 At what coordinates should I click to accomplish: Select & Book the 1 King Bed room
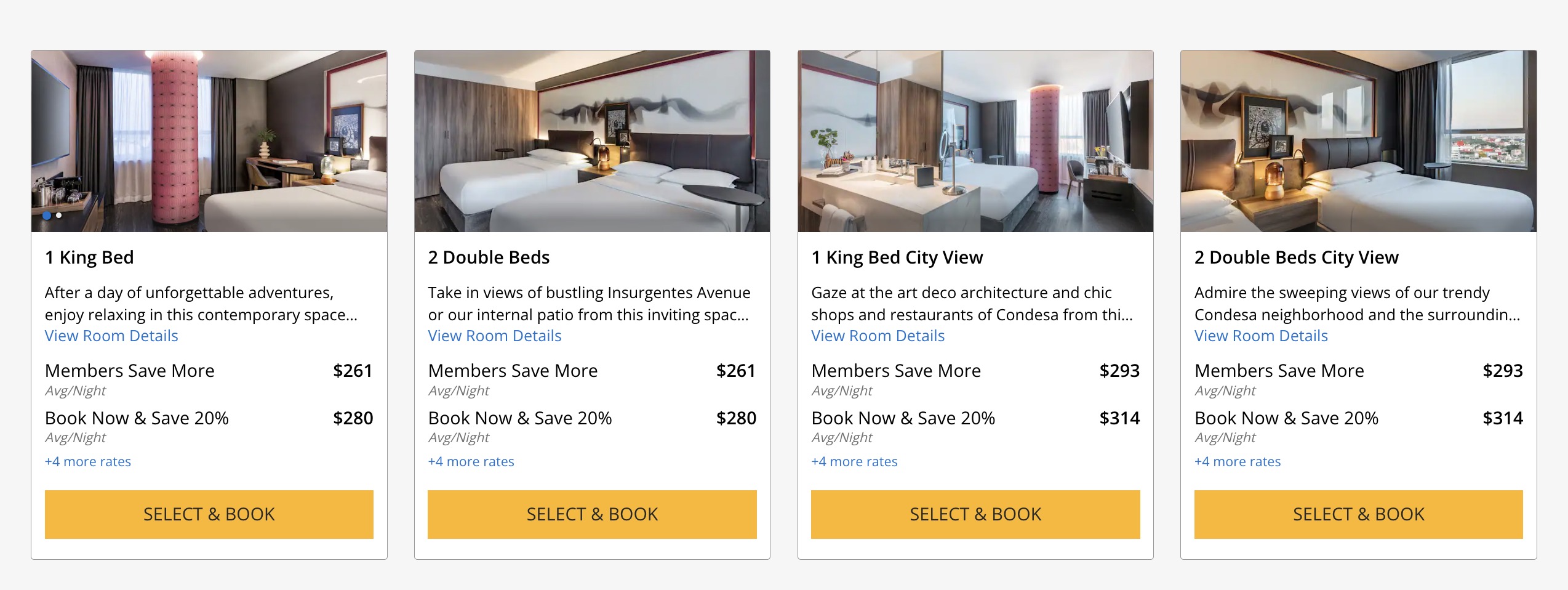pyautogui.click(x=209, y=514)
